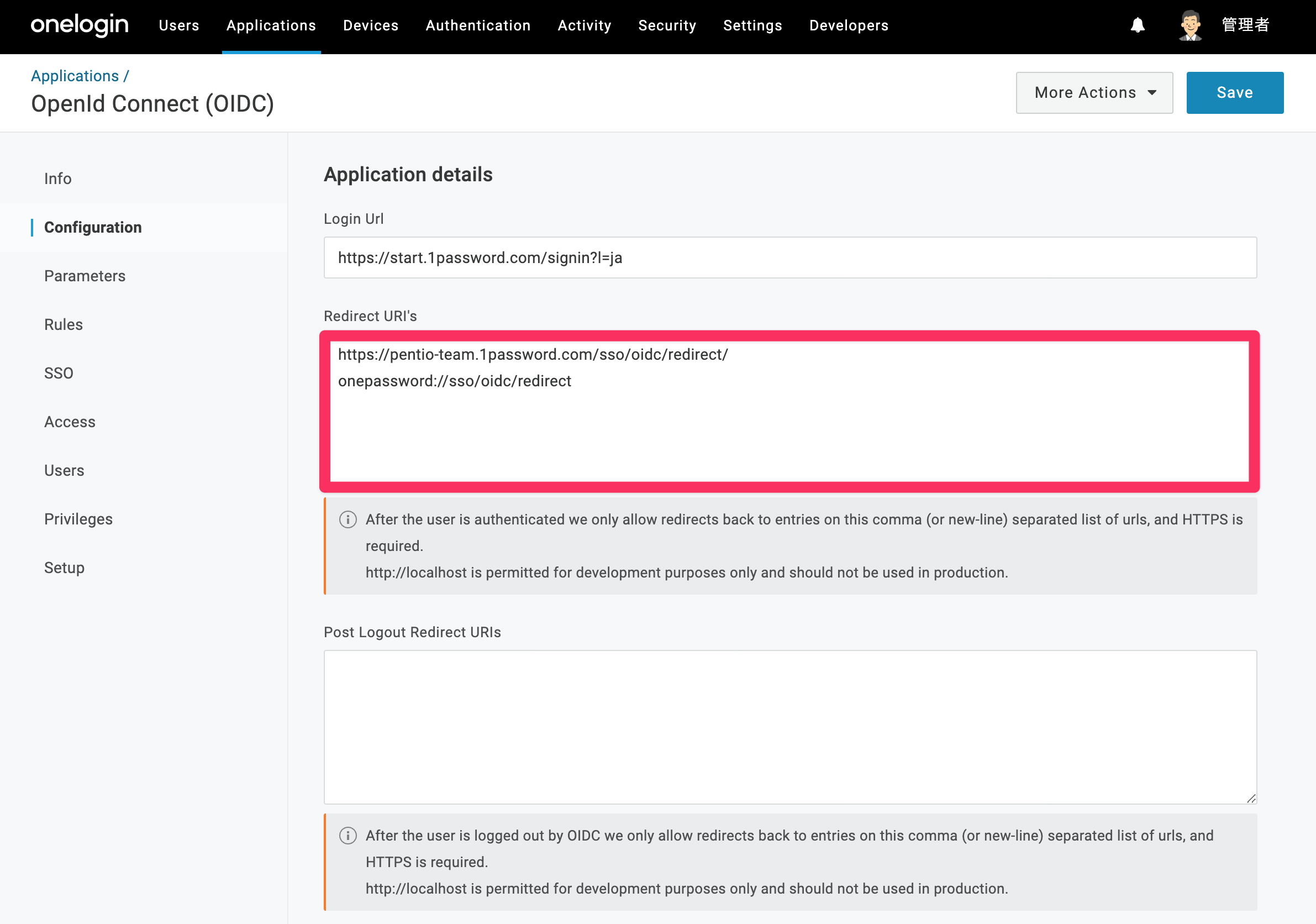
Task: Click the info icon under Post Logout Redirect URIs
Action: tap(348, 836)
